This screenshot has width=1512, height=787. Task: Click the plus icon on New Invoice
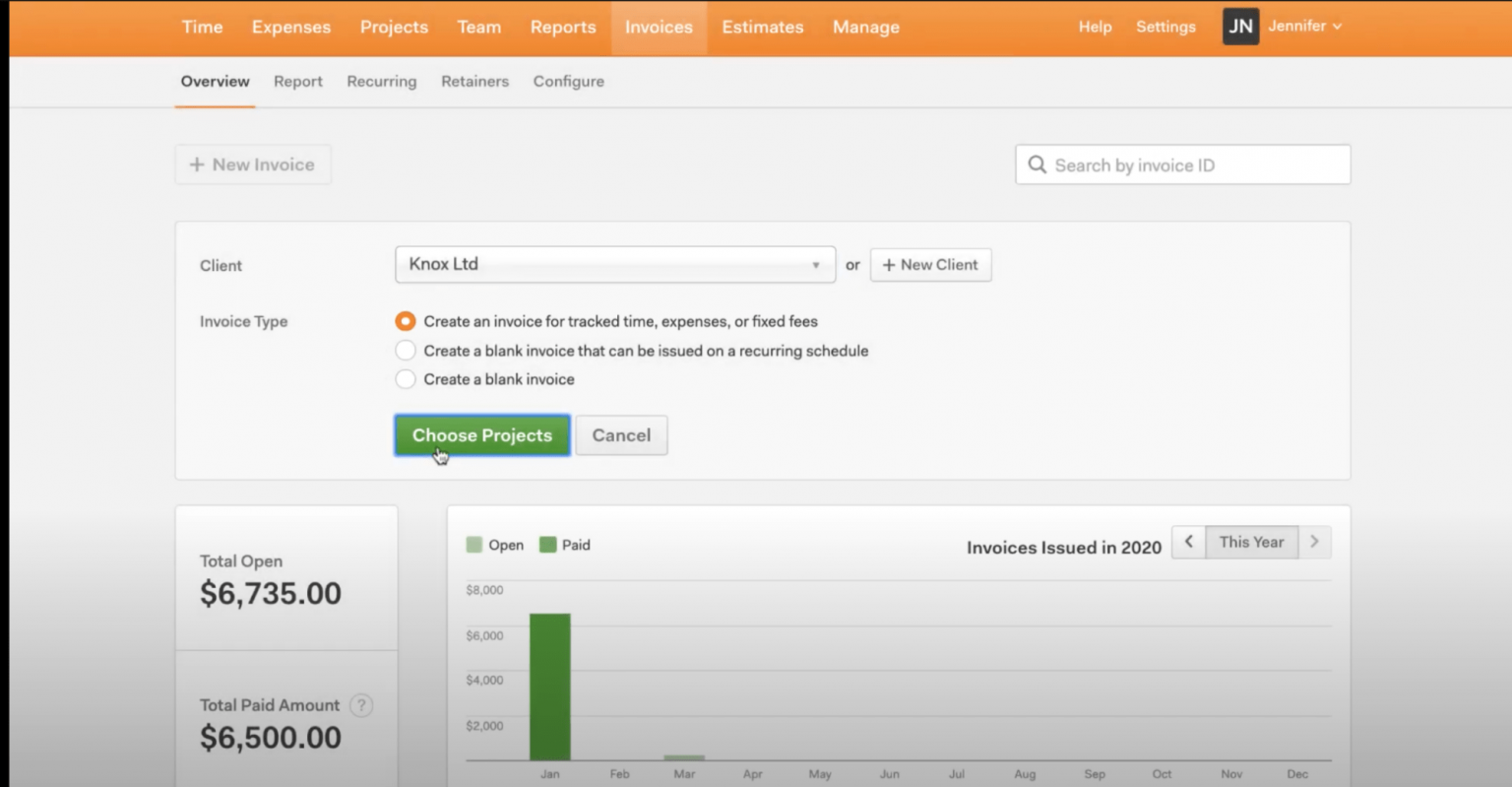click(196, 164)
